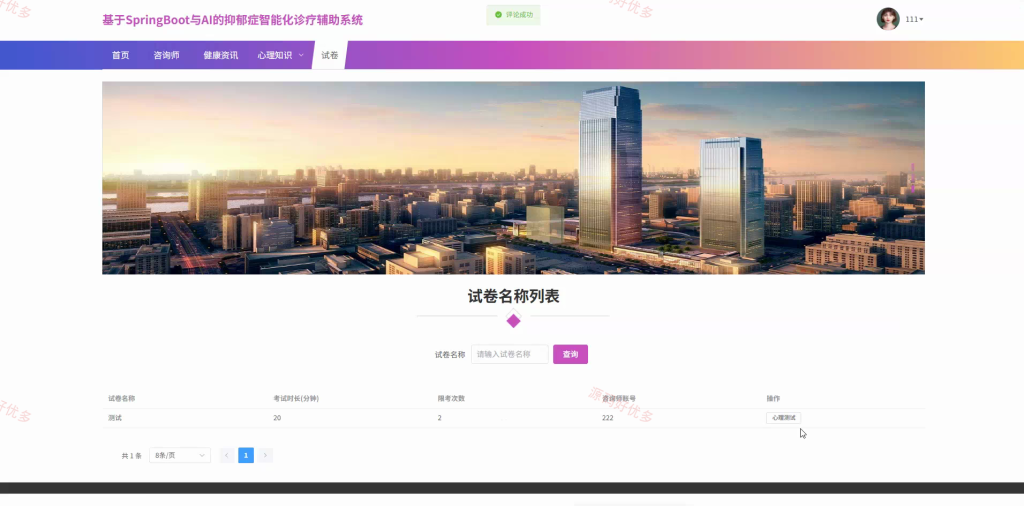Click the 操作 column header

point(773,398)
